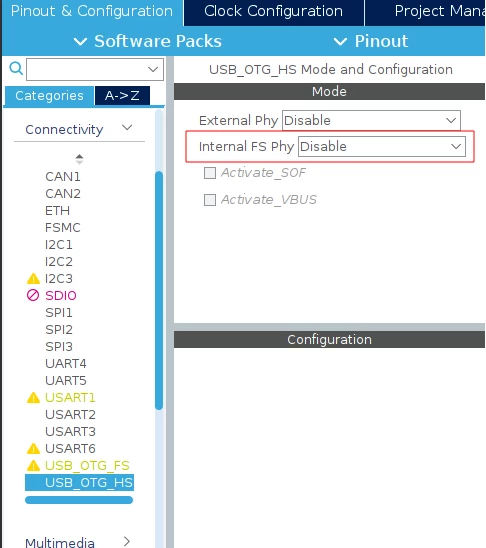The image size is (486, 548).
Task: Select the A->Z view tab
Action: point(122,95)
